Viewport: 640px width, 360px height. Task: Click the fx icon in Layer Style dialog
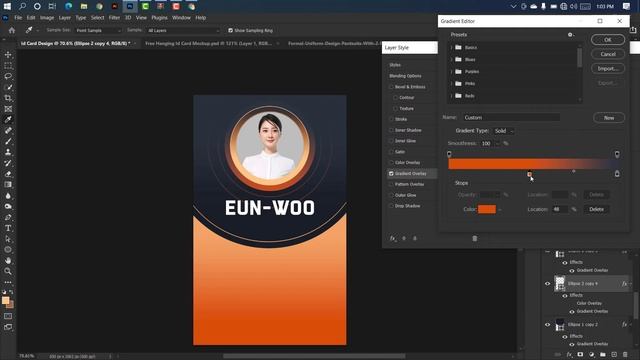(x=393, y=238)
